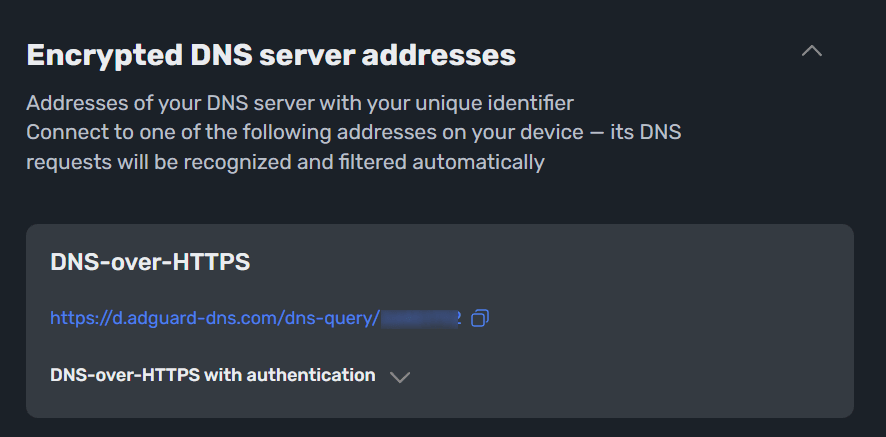
Task: Click 'requests will be recognized and filtered' text
Action: [285, 162]
